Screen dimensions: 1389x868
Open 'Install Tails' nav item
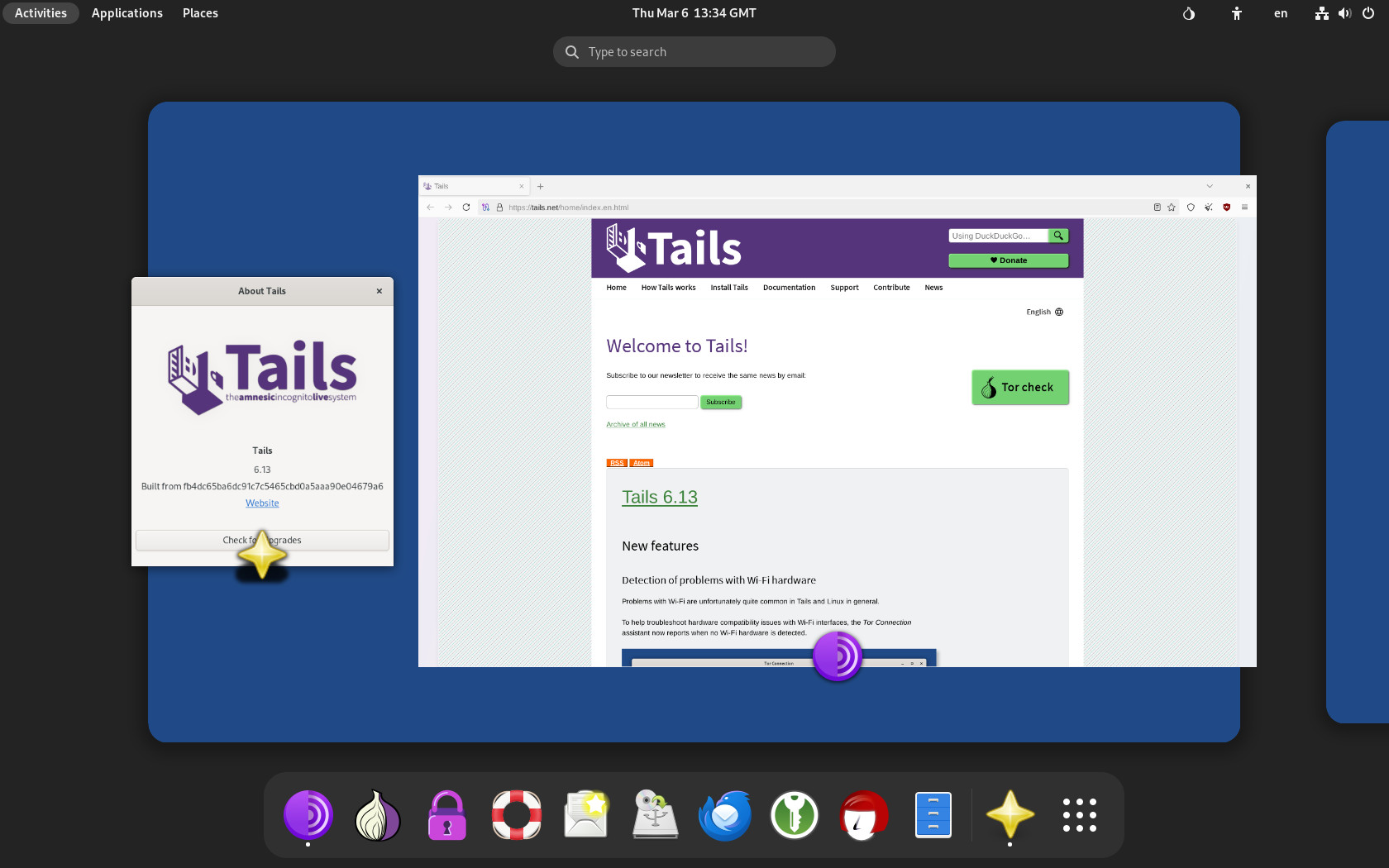coord(729,288)
